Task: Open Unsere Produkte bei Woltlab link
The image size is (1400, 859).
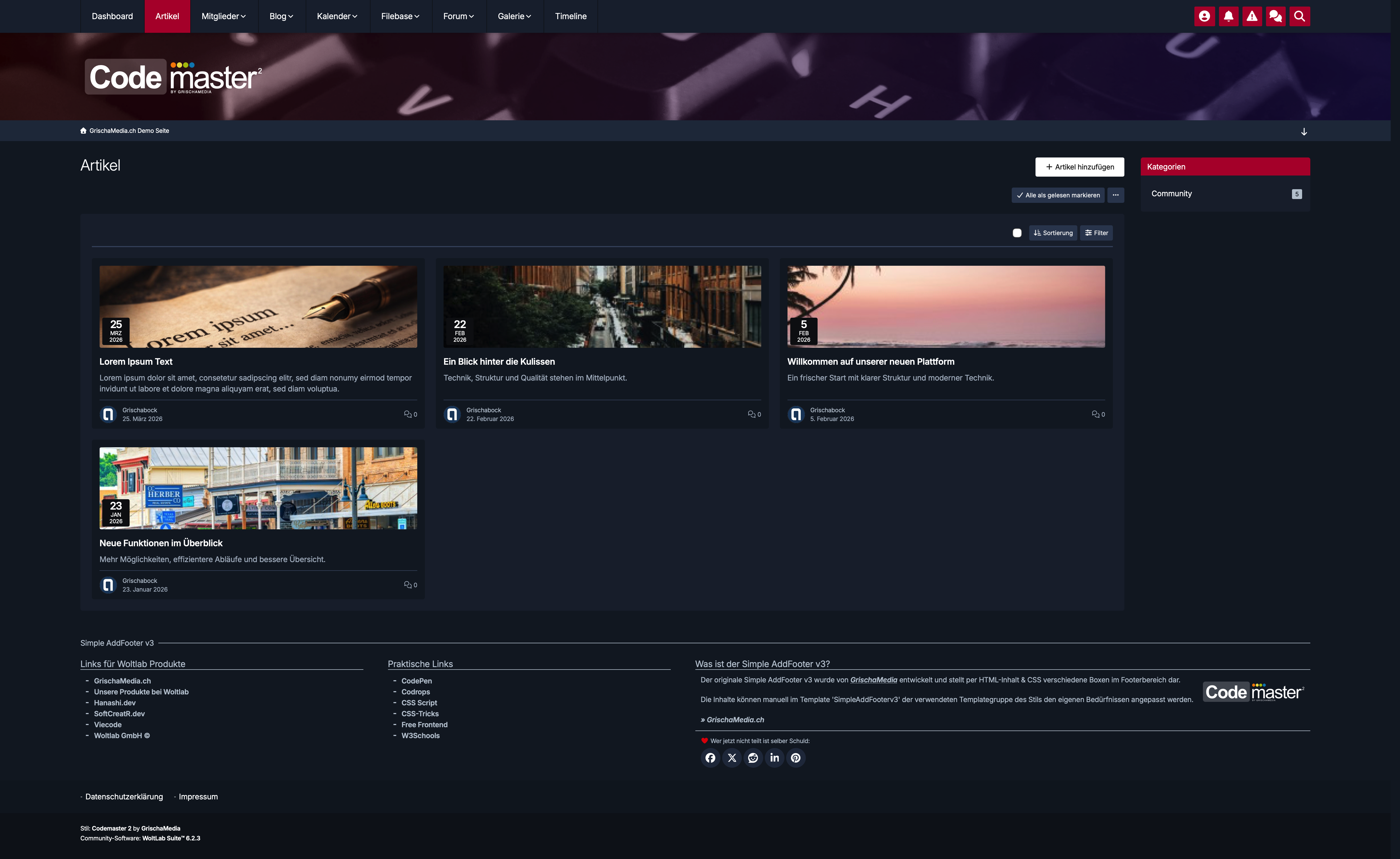Action: tap(141, 692)
